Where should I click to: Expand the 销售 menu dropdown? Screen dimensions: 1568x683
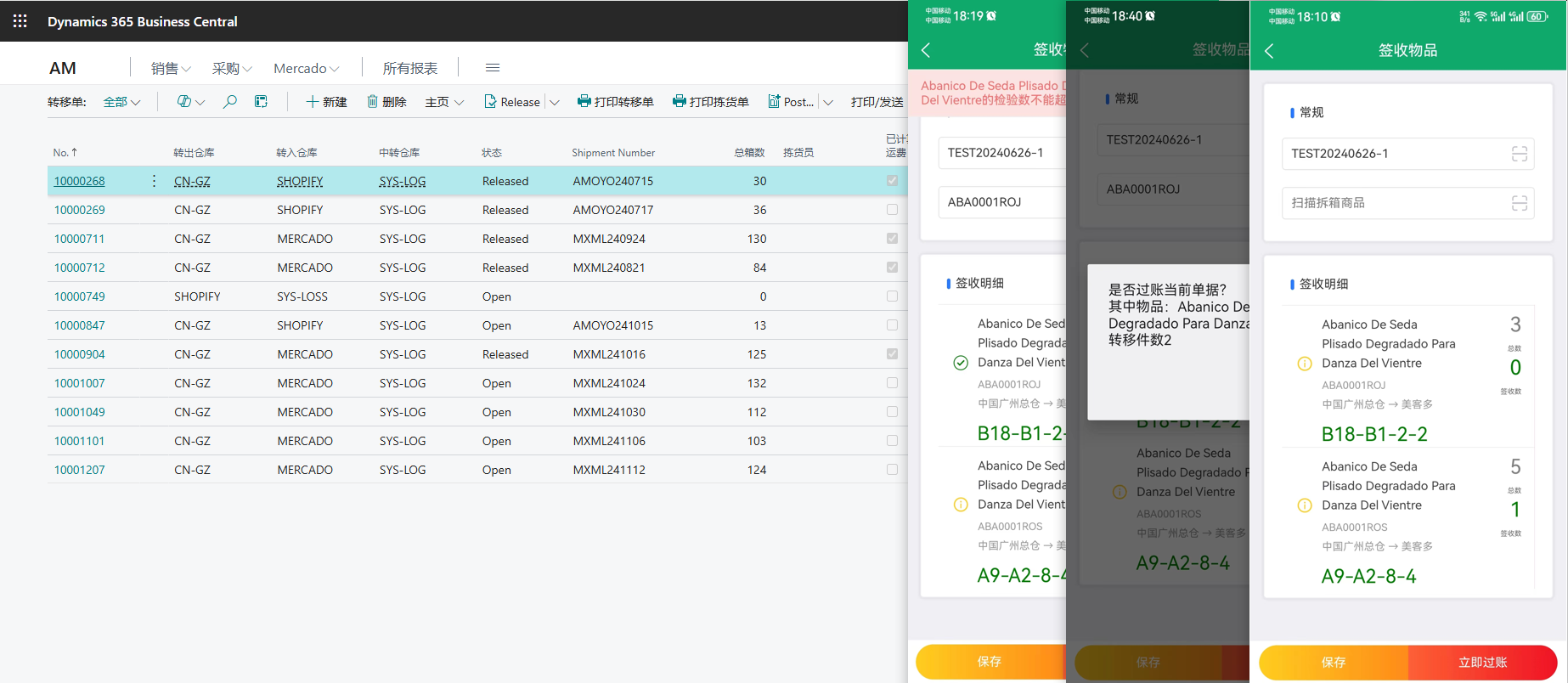[x=170, y=68]
